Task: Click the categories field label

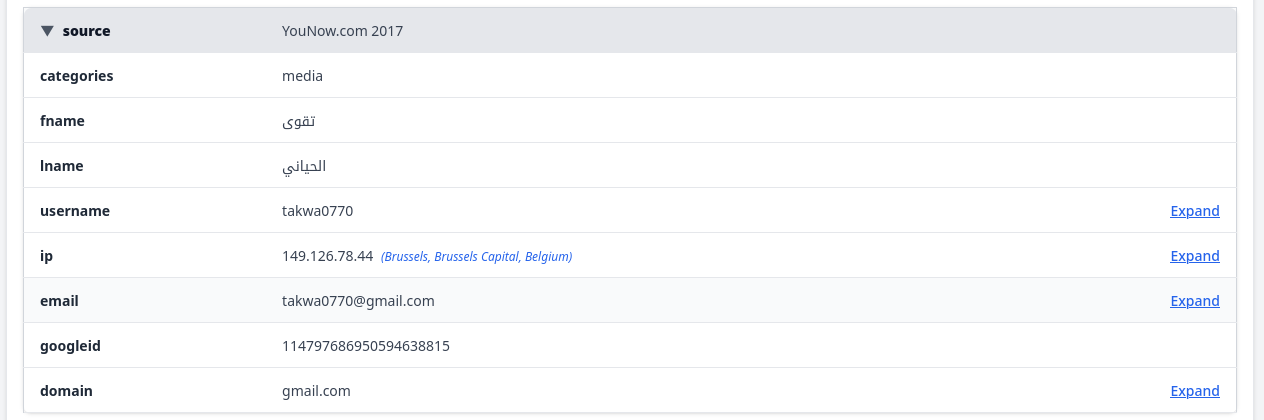Action: click(77, 76)
